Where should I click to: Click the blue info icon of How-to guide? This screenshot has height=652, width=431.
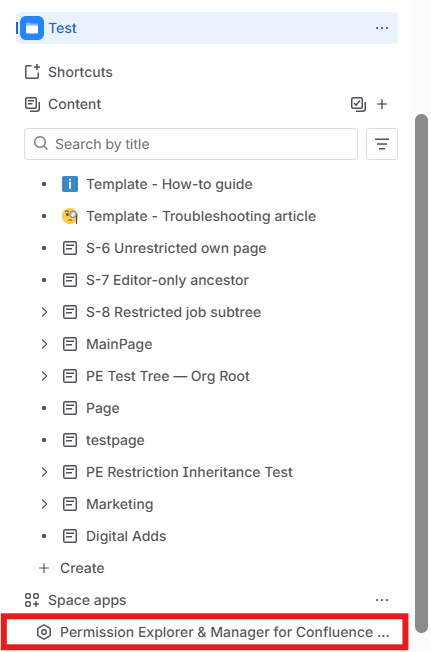pos(70,184)
